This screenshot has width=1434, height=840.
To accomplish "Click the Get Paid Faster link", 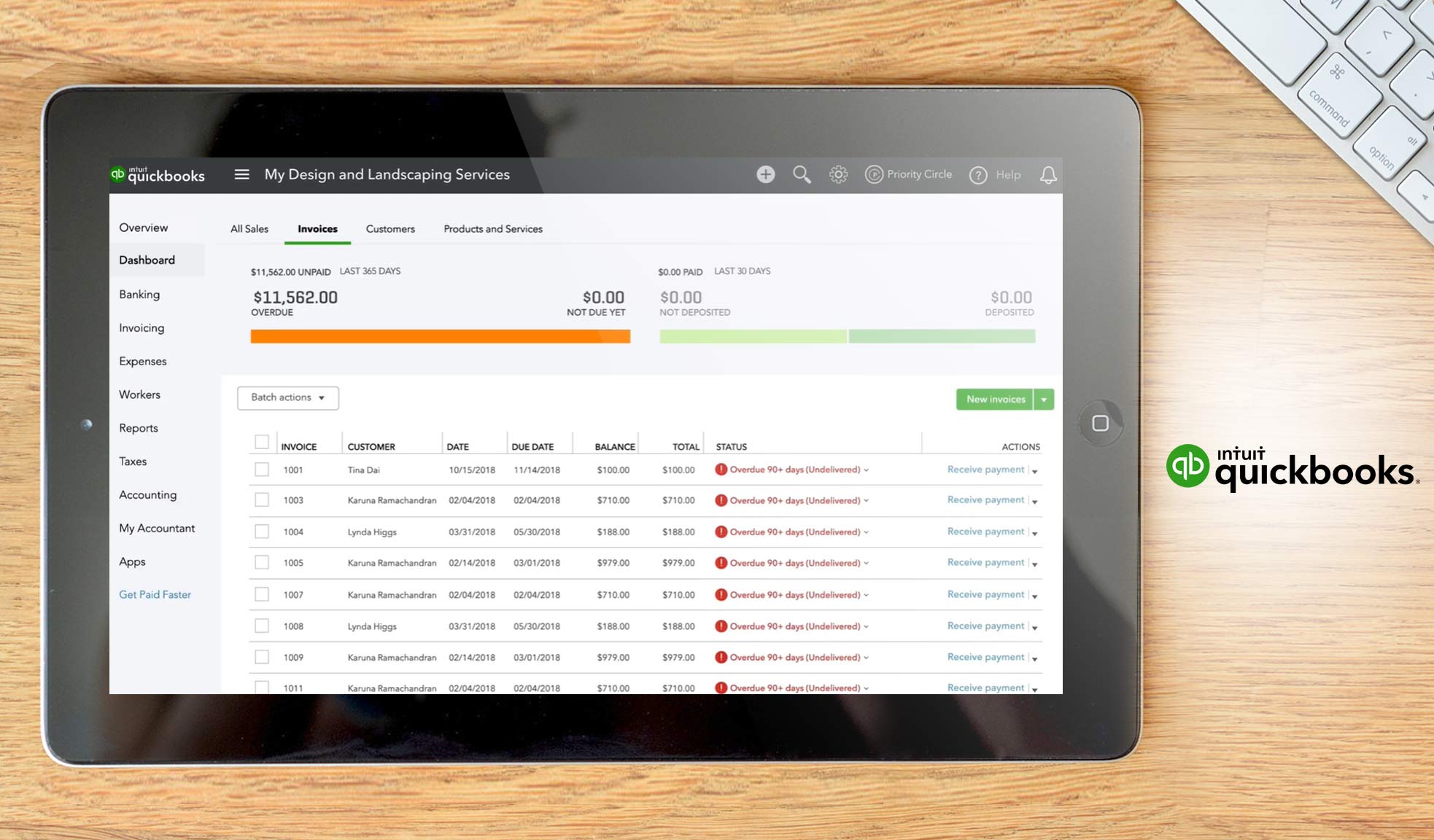I will point(155,594).
